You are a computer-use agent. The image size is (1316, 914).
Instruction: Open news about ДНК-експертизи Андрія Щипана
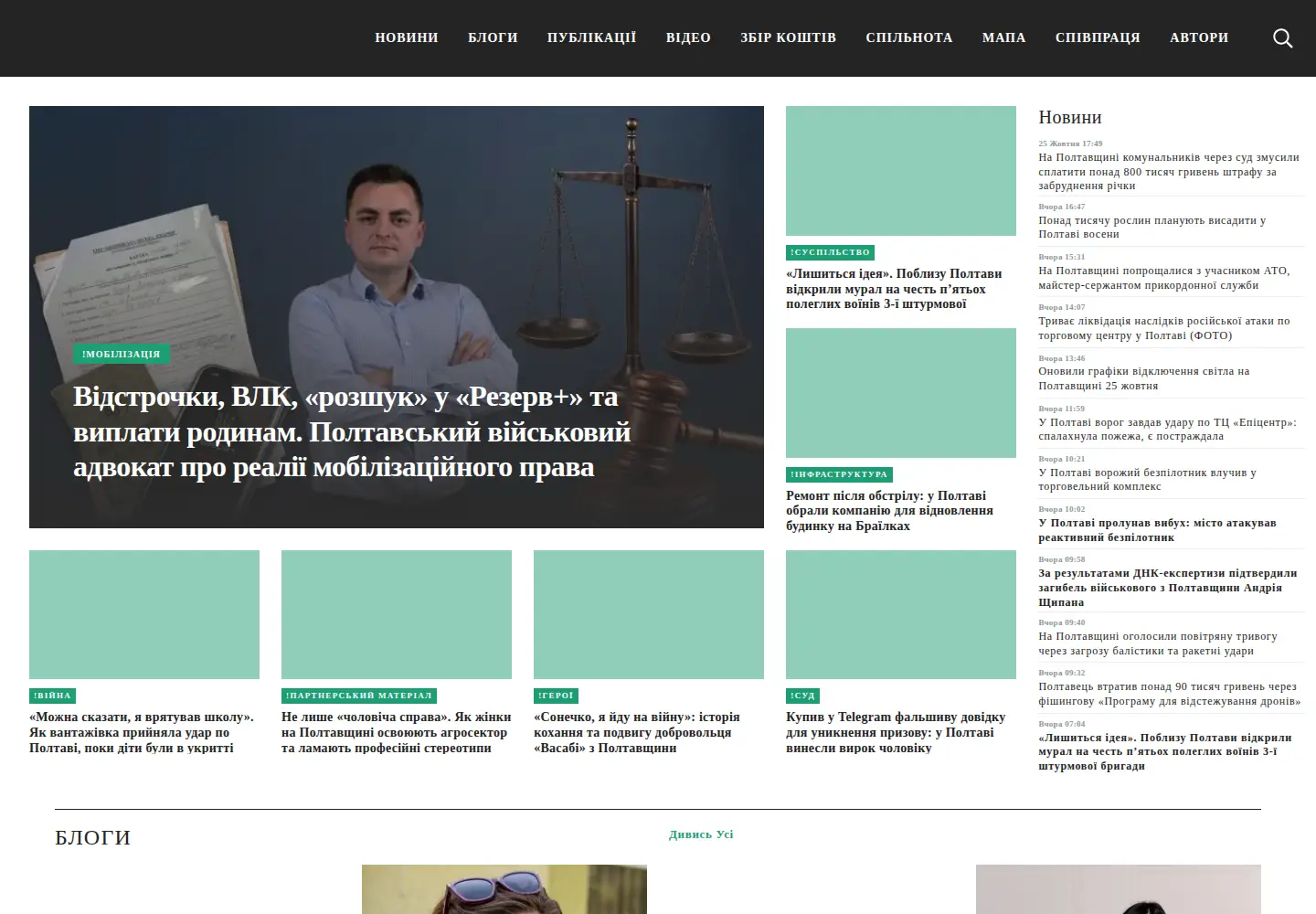click(1168, 588)
